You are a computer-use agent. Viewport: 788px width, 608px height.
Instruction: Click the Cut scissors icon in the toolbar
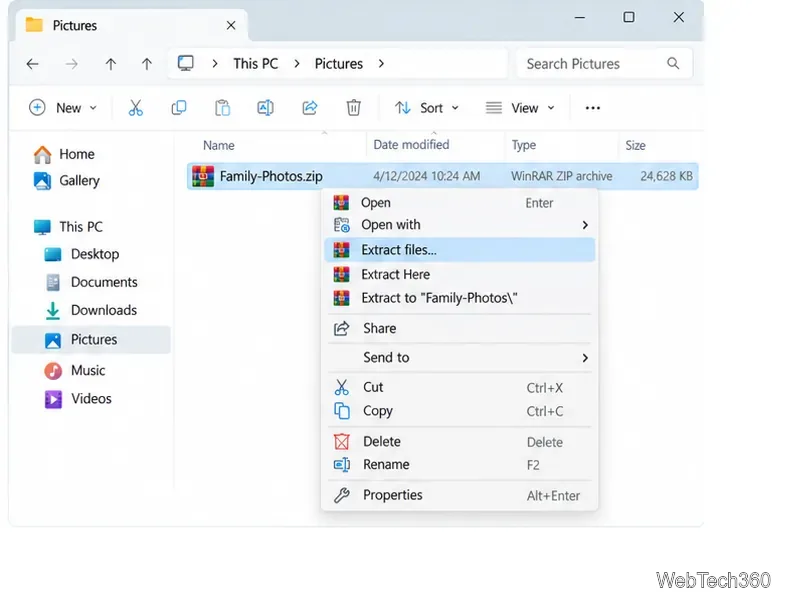tap(135, 108)
